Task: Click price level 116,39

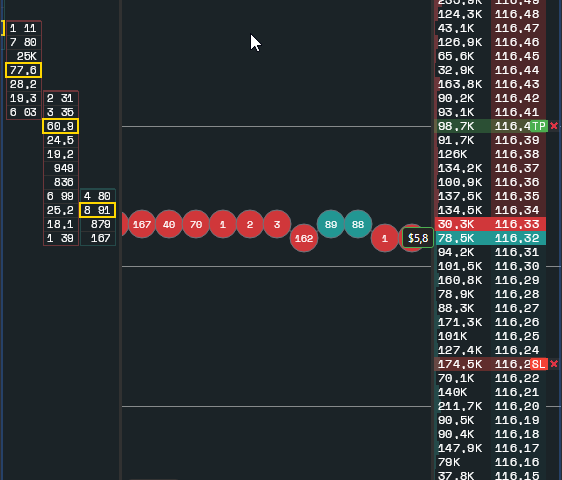Action: pos(517,140)
